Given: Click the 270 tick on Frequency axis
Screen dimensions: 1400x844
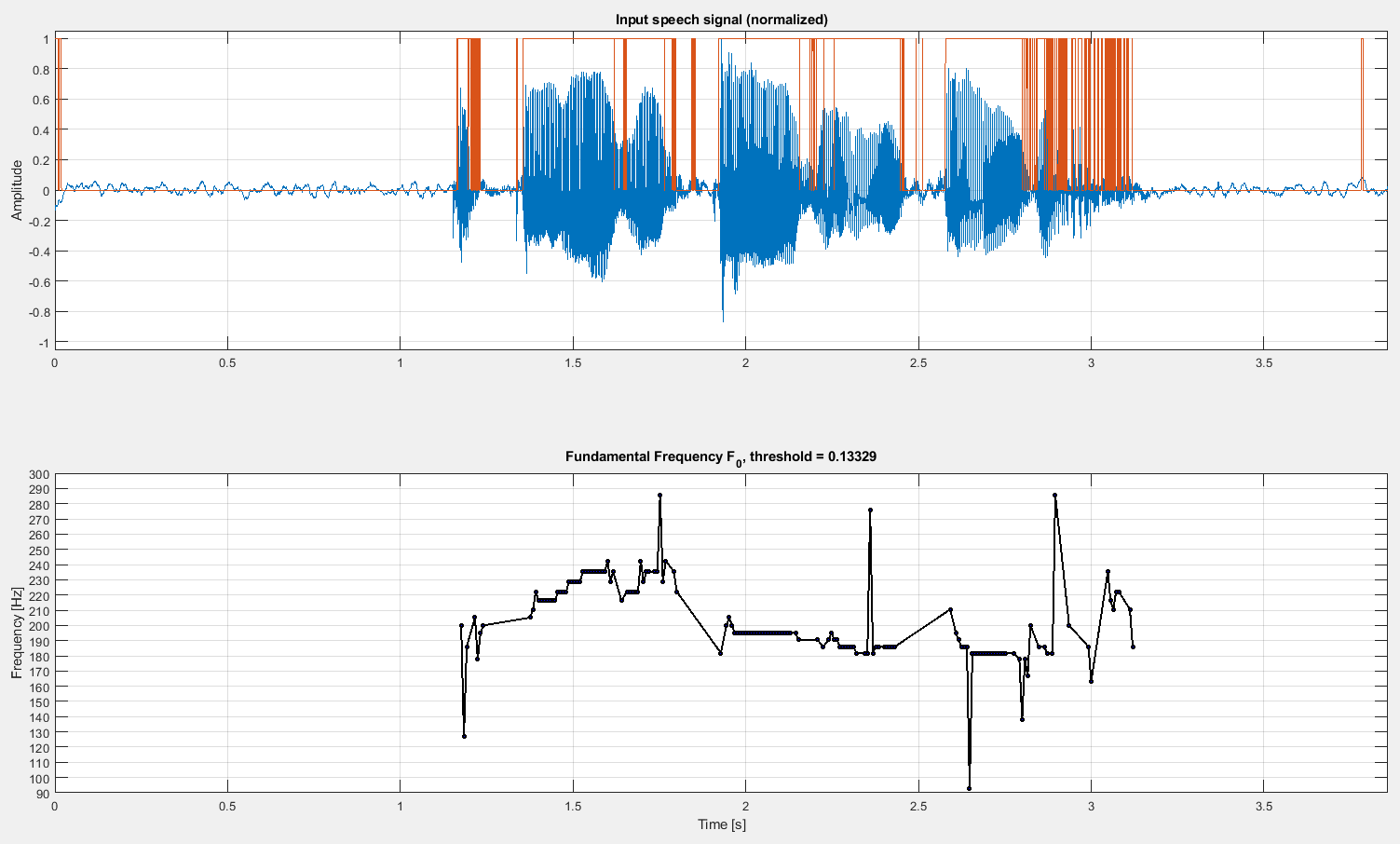Looking at the screenshot, I should click(40, 520).
